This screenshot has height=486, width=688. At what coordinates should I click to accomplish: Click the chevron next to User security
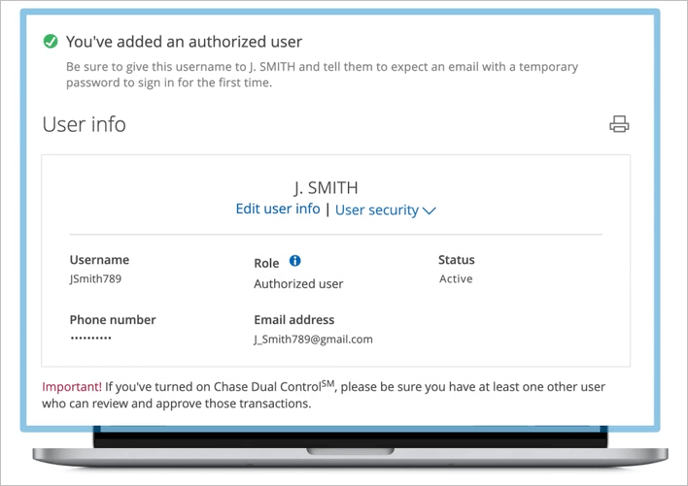tap(430, 211)
